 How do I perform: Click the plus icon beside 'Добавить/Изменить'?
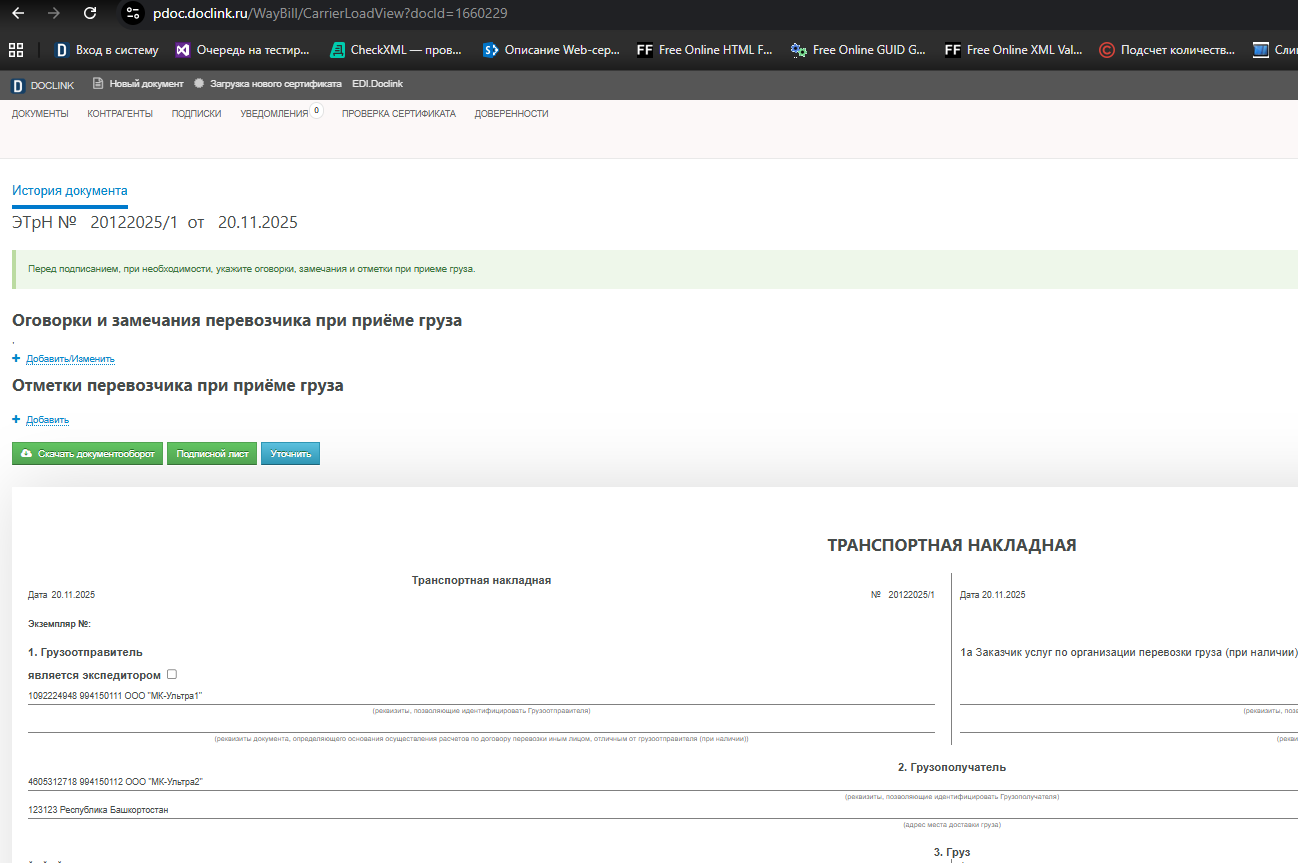click(16, 358)
